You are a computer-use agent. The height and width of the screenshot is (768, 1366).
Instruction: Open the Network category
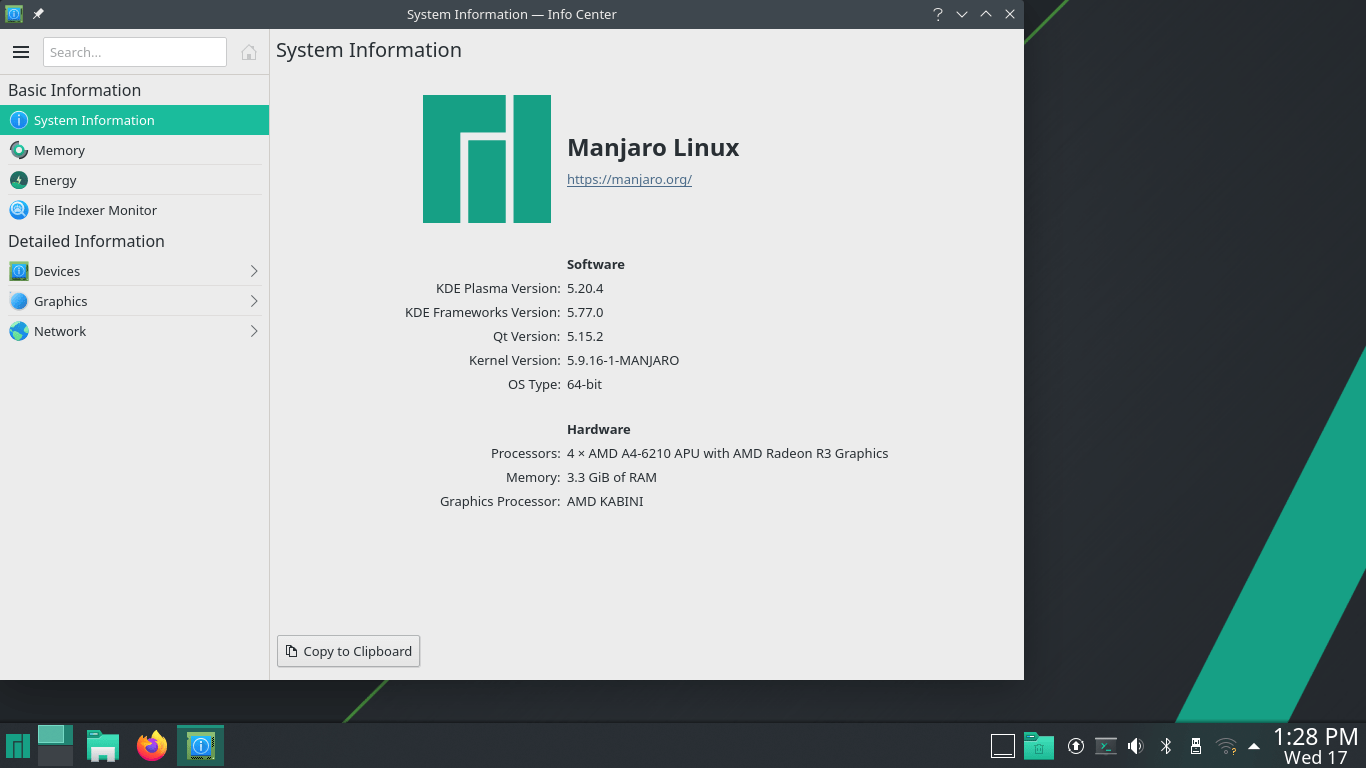click(134, 331)
